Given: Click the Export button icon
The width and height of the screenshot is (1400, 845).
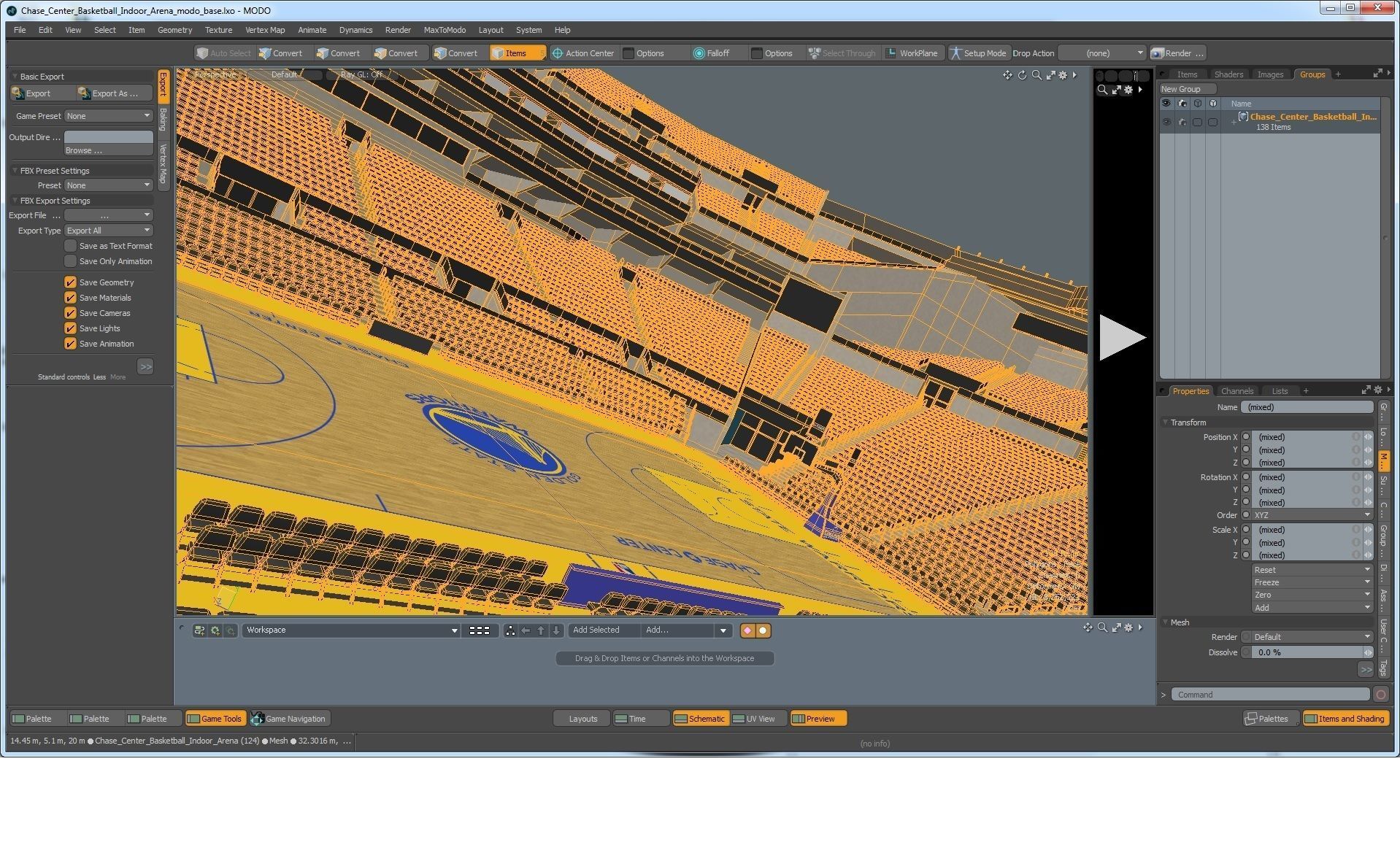Looking at the screenshot, I should [x=18, y=93].
